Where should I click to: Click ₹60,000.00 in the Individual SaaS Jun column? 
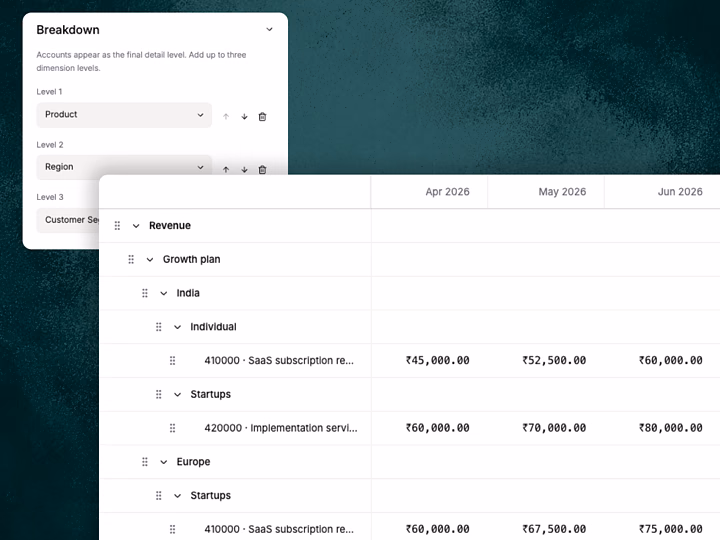coord(670,360)
